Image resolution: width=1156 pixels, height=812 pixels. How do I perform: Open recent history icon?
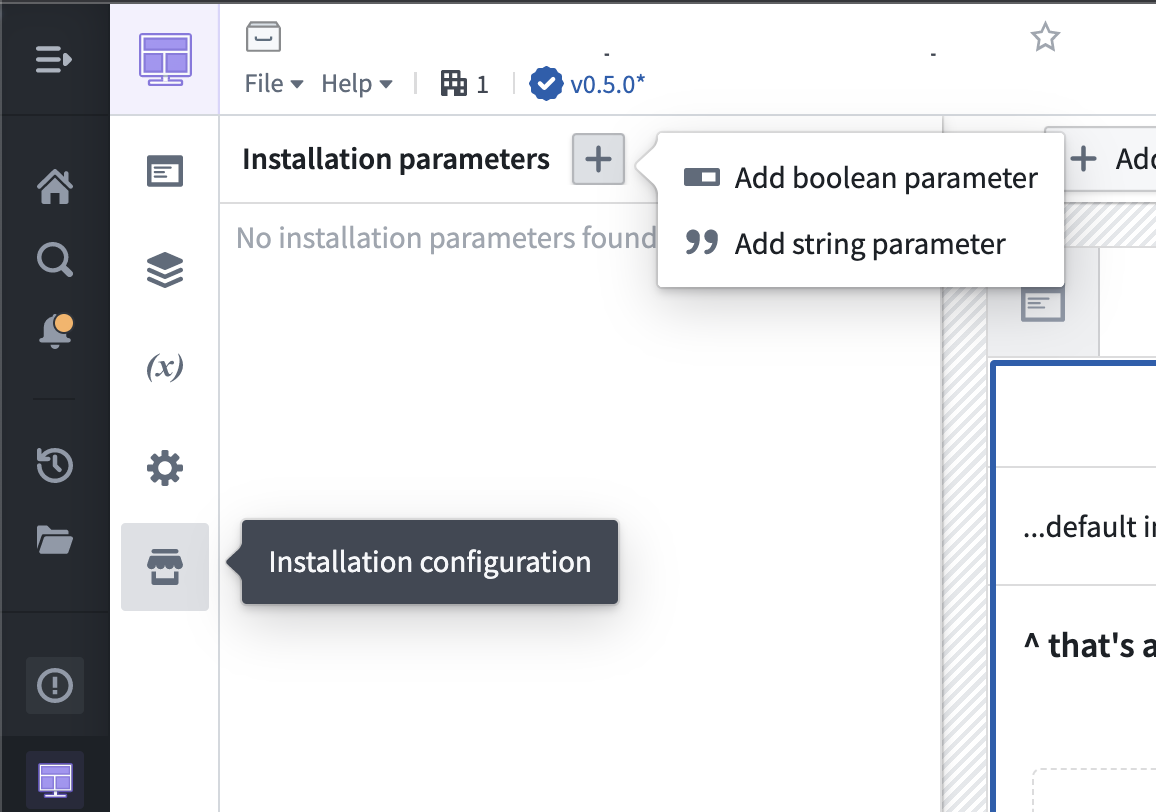coord(55,465)
